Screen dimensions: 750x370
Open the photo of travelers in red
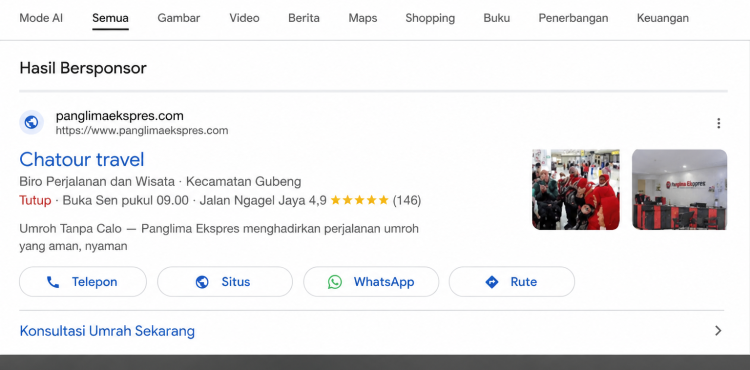click(x=576, y=189)
